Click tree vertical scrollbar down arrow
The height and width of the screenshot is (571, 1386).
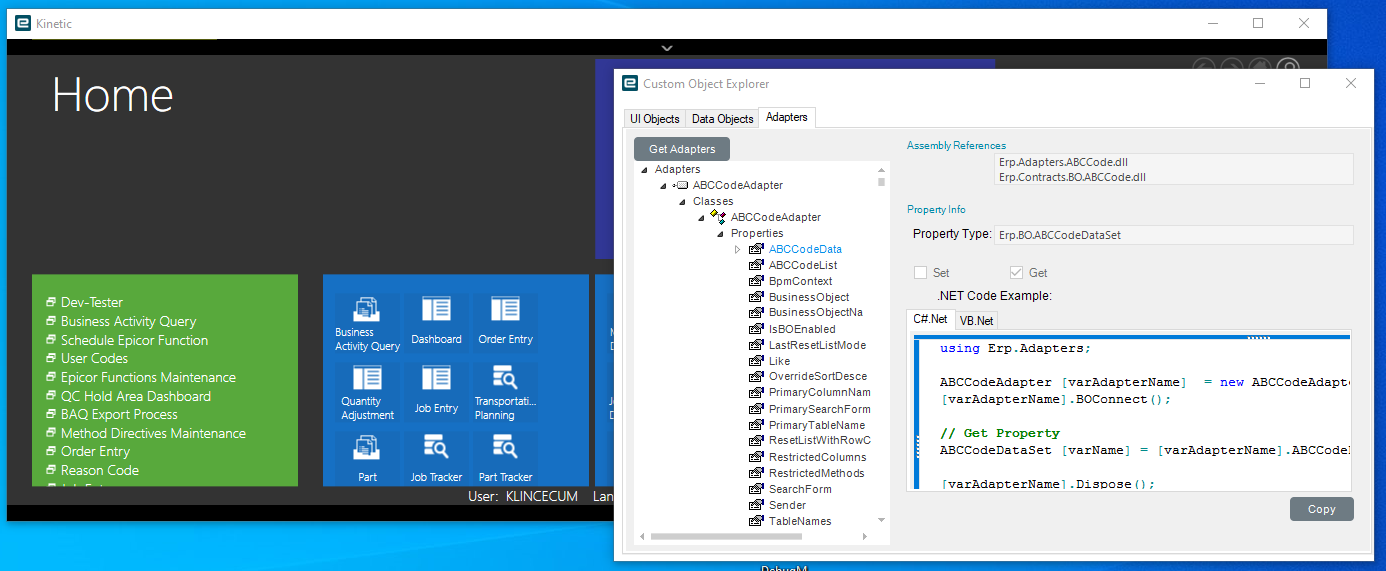[881, 520]
